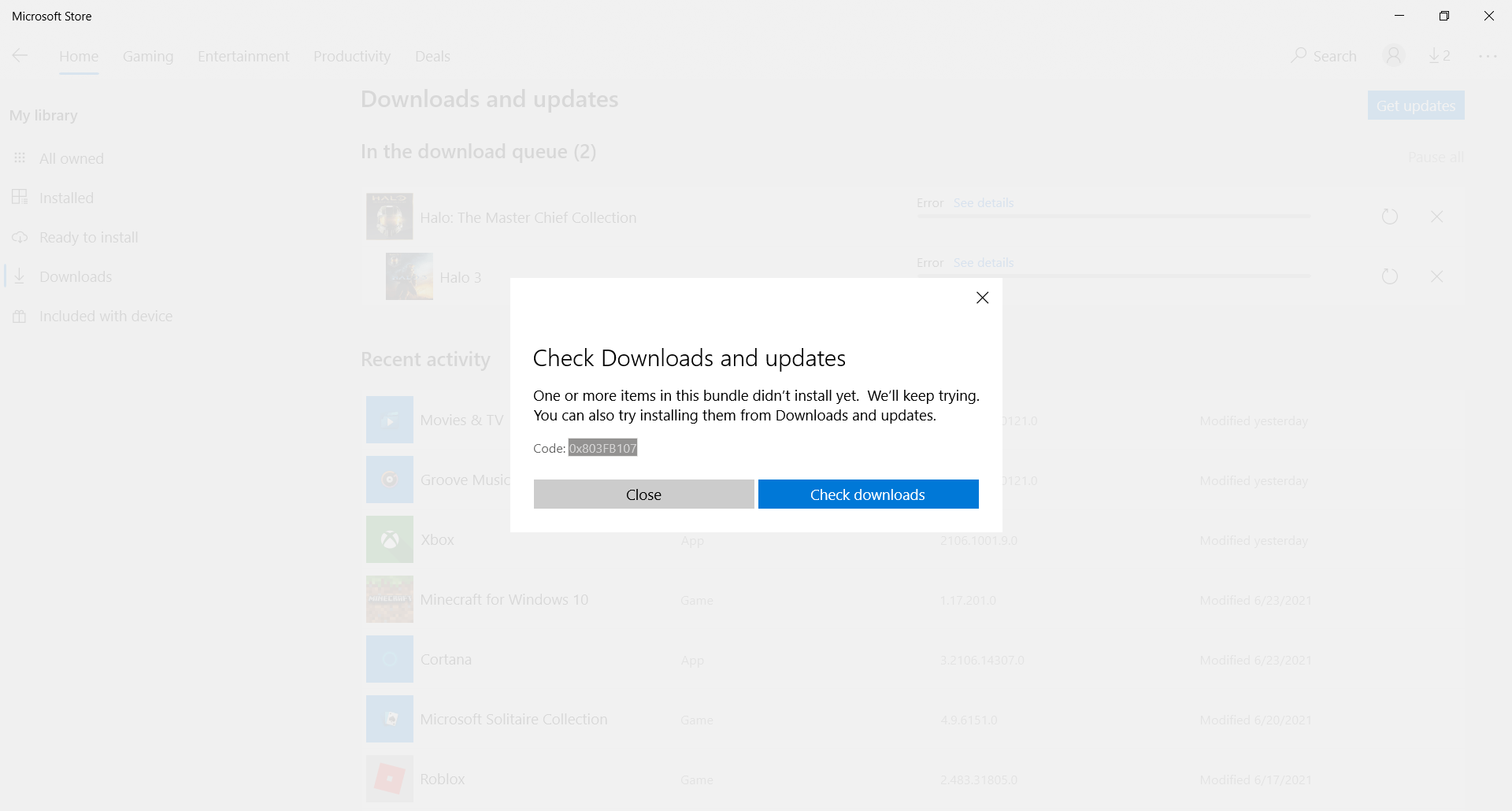Go back using the back arrow

[x=20, y=55]
